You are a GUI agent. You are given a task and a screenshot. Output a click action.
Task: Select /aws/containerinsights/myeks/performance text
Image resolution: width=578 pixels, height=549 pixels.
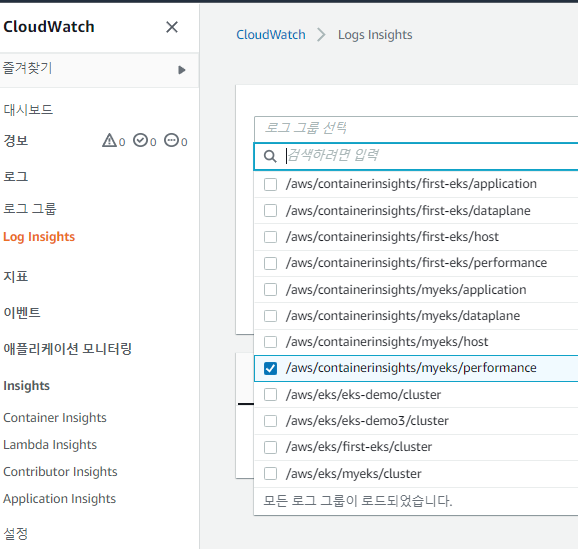[411, 368]
